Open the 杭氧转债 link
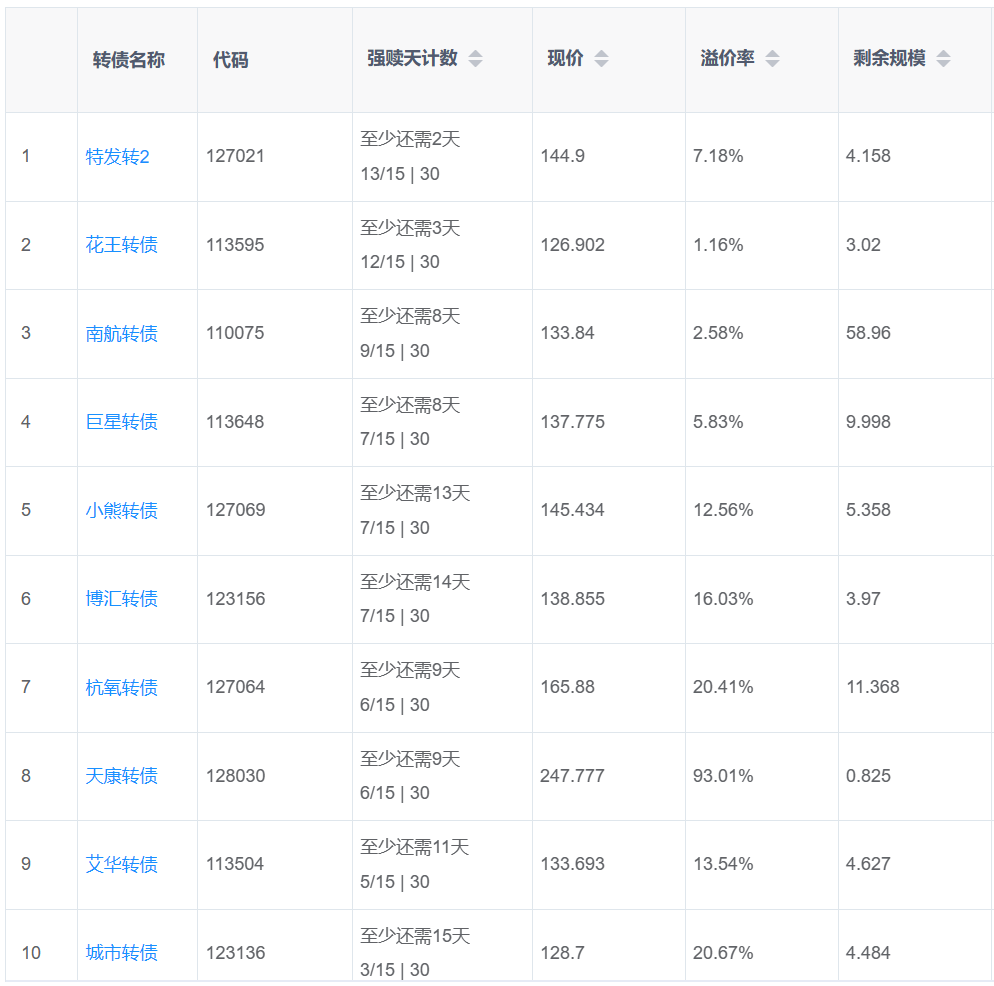 pos(121,688)
